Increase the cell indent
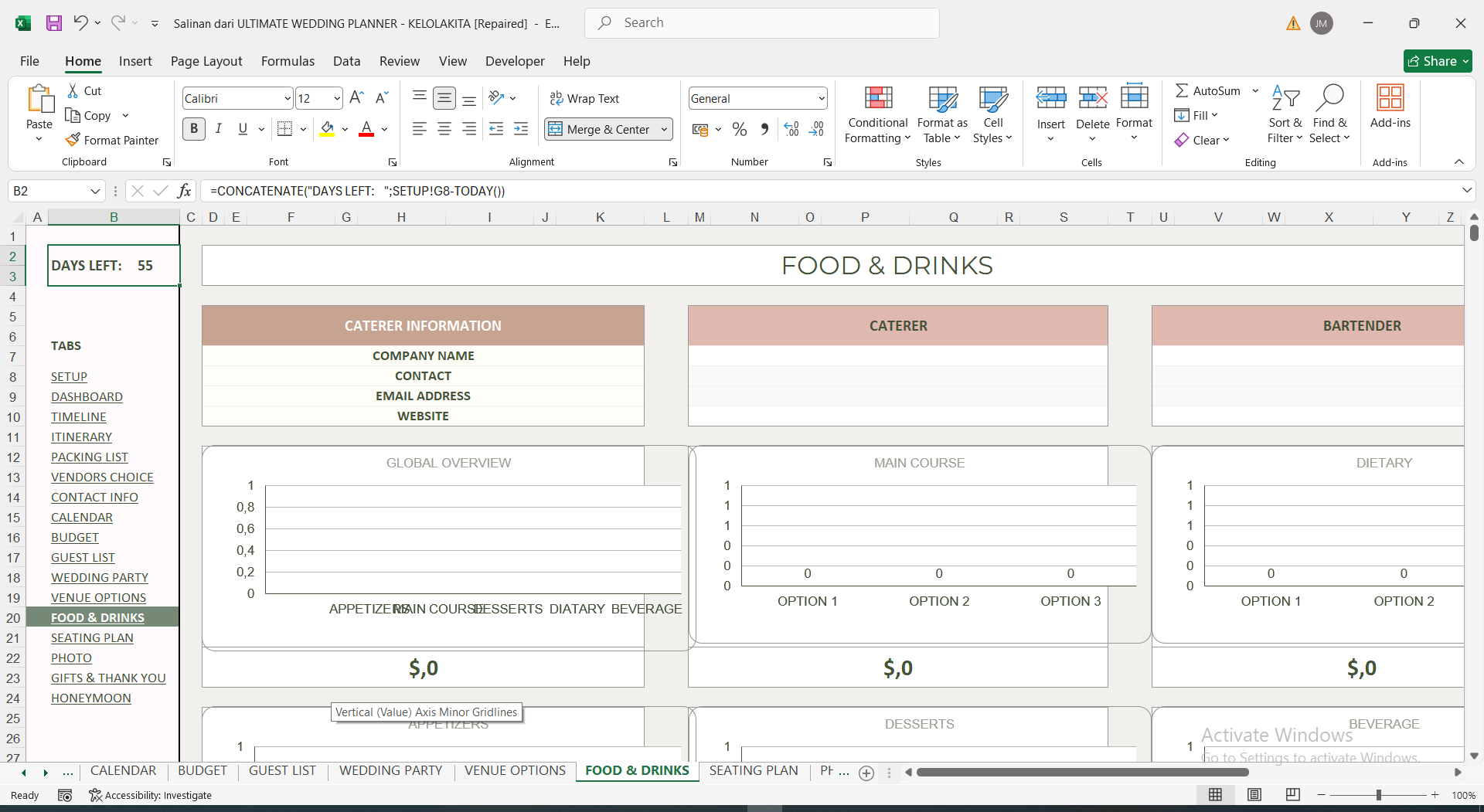 (522, 129)
